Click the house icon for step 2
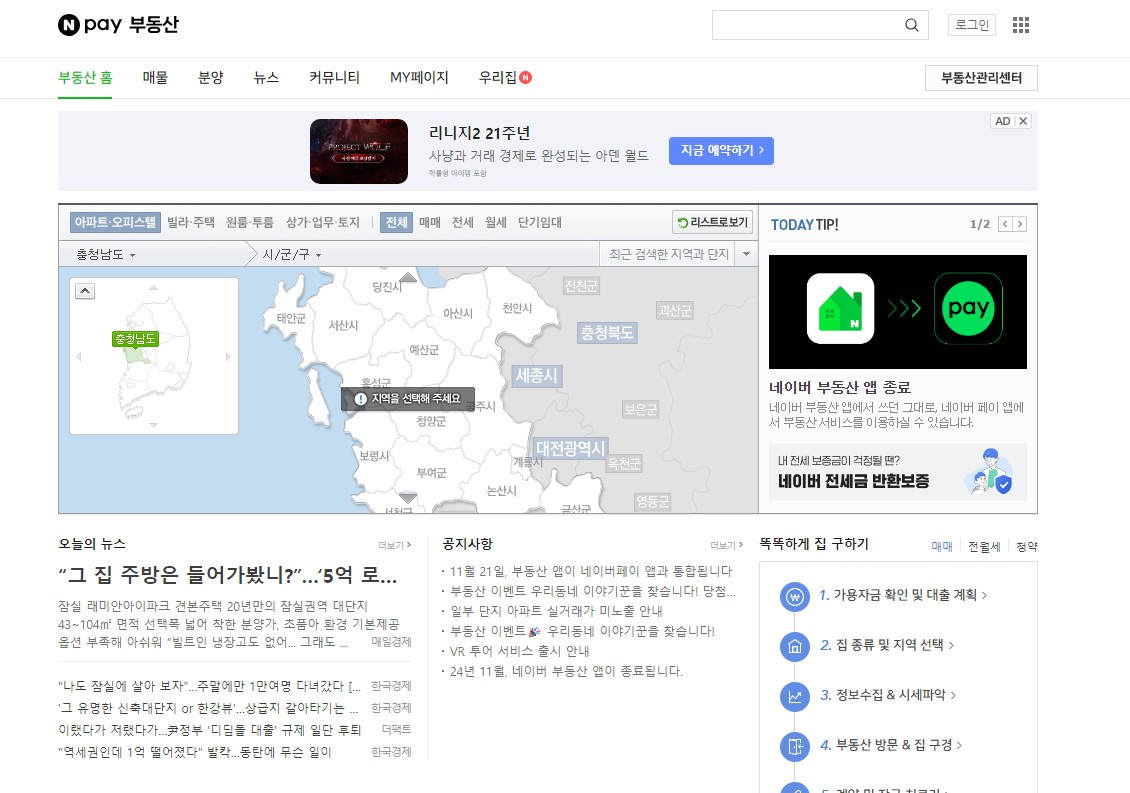Viewport: 1130px width, 793px height. tap(795, 647)
